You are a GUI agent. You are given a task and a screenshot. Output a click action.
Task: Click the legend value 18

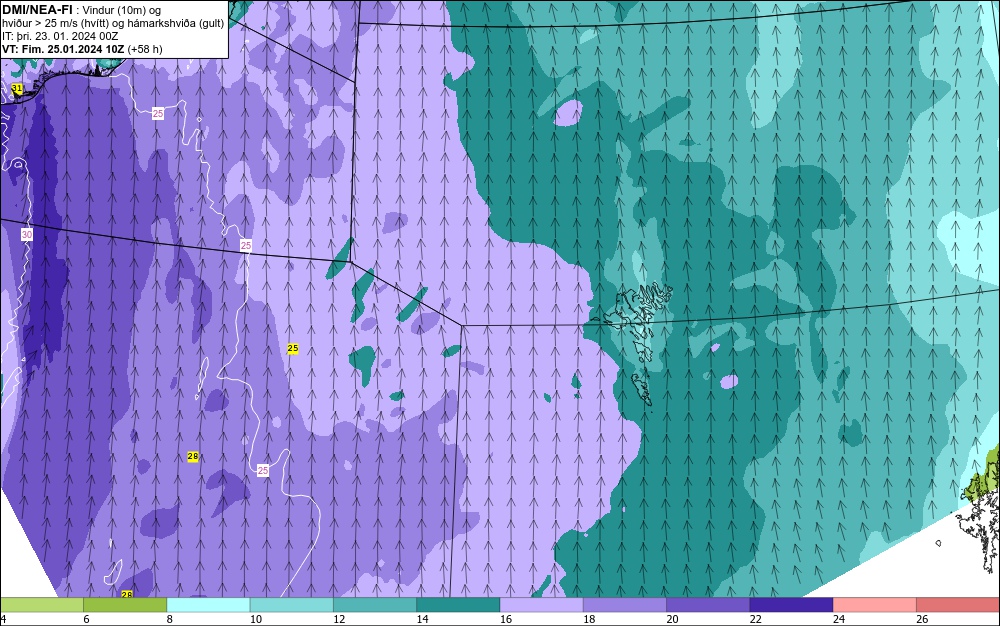[x=589, y=619]
